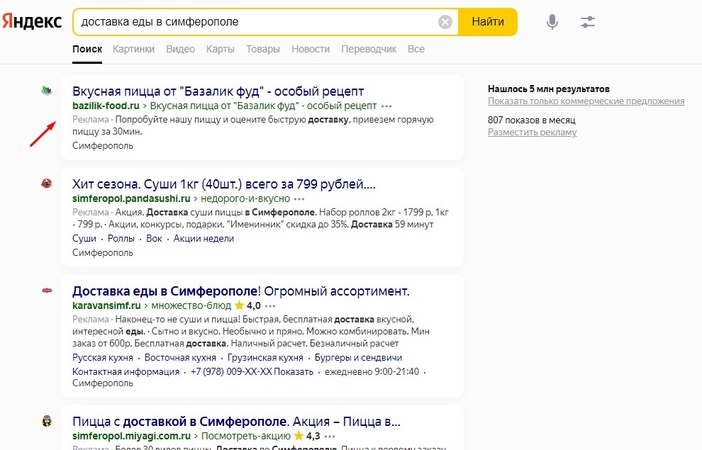Open the Хит сезона Суши 1кг result title
Screen dimensions: 702x450
224,184
